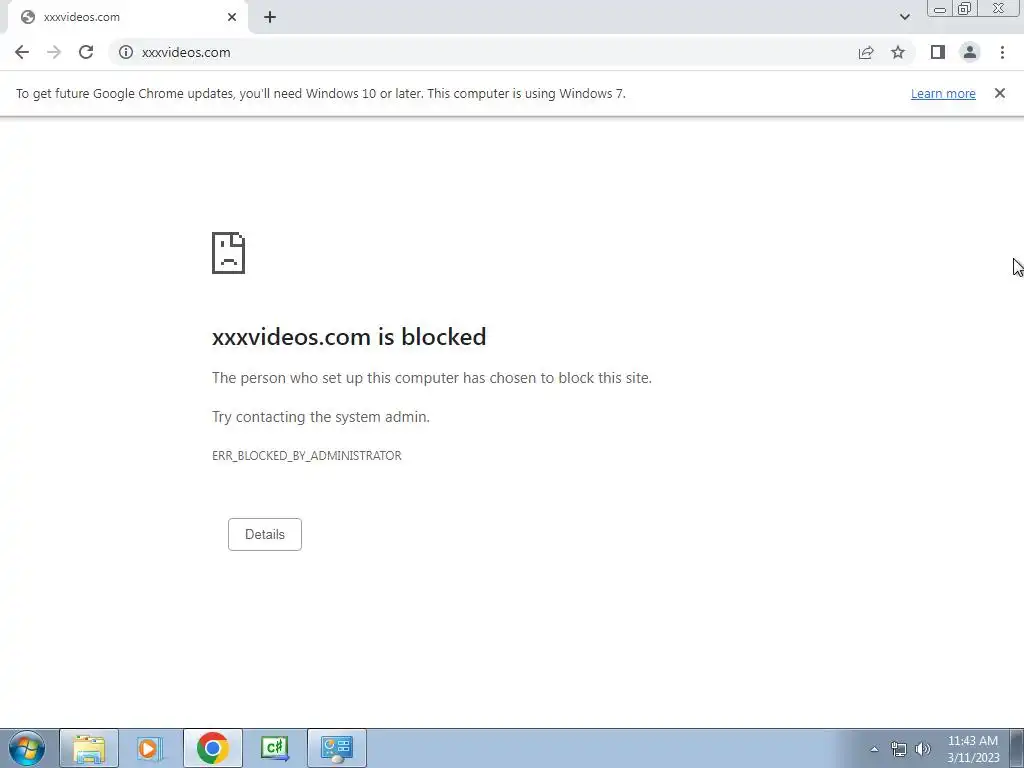
Task: Click 'xxxvideos.com is blocked' heading
Action: click(x=349, y=337)
